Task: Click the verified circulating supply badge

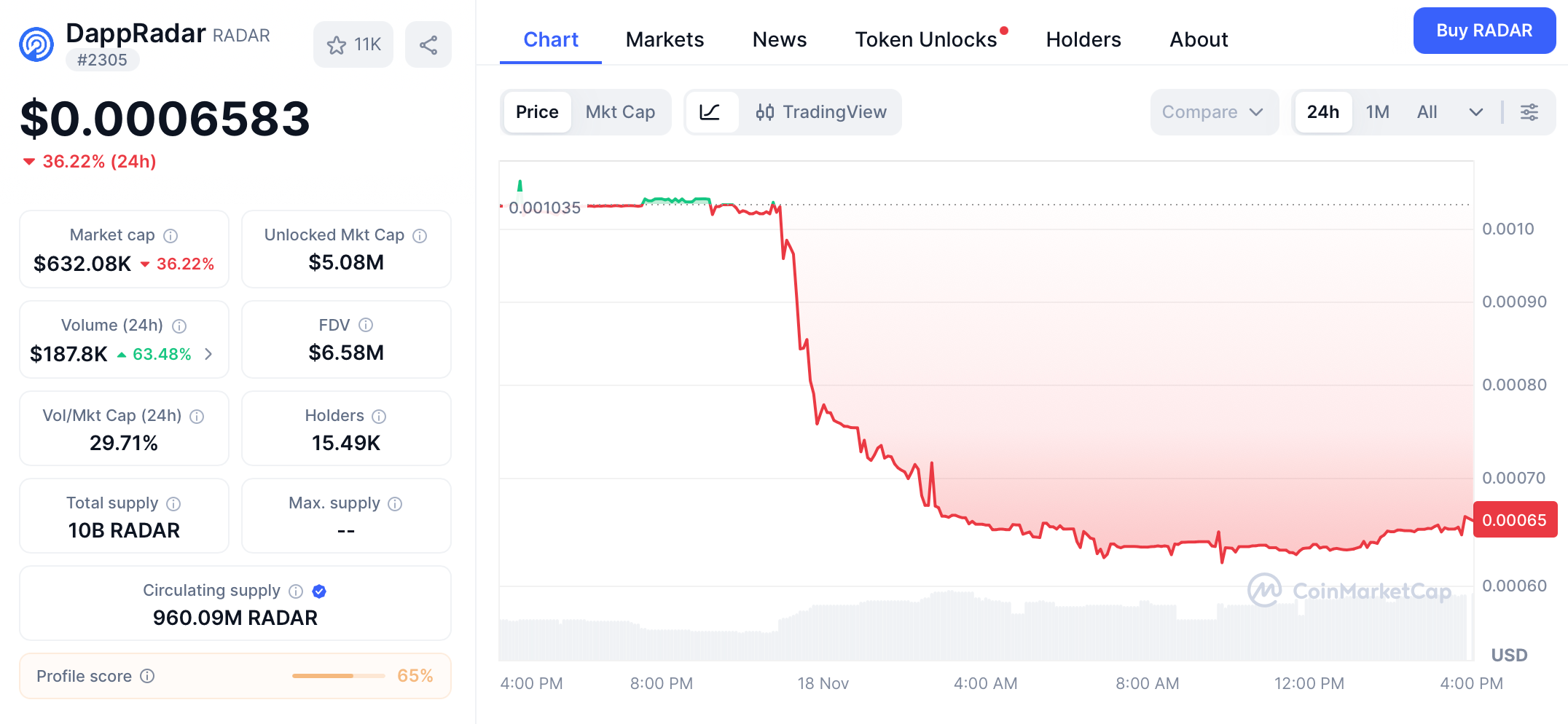Action: [x=318, y=591]
